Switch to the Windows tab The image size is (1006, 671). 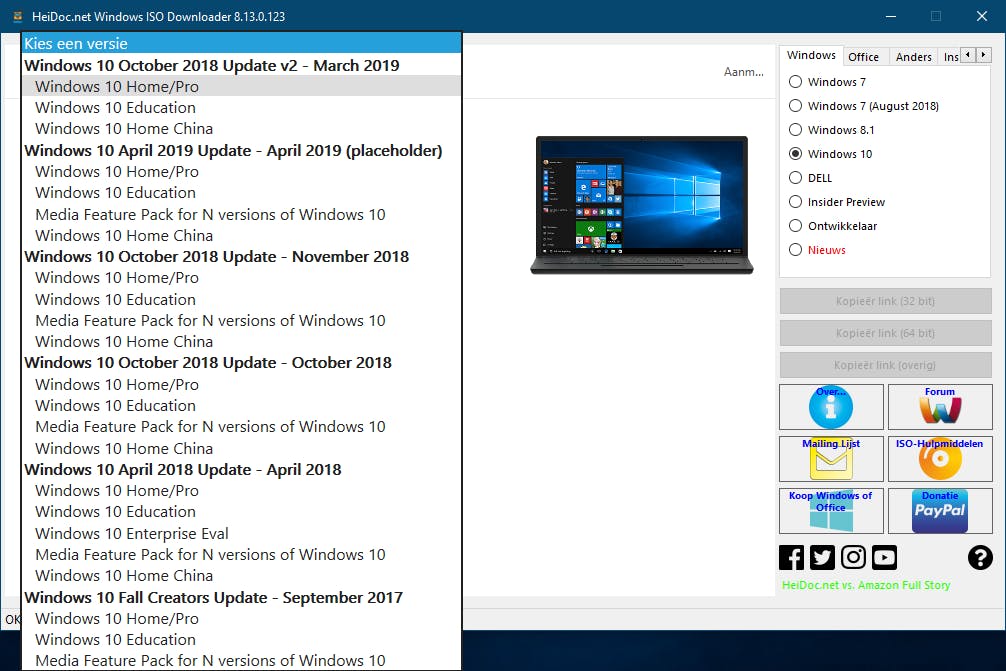point(812,55)
